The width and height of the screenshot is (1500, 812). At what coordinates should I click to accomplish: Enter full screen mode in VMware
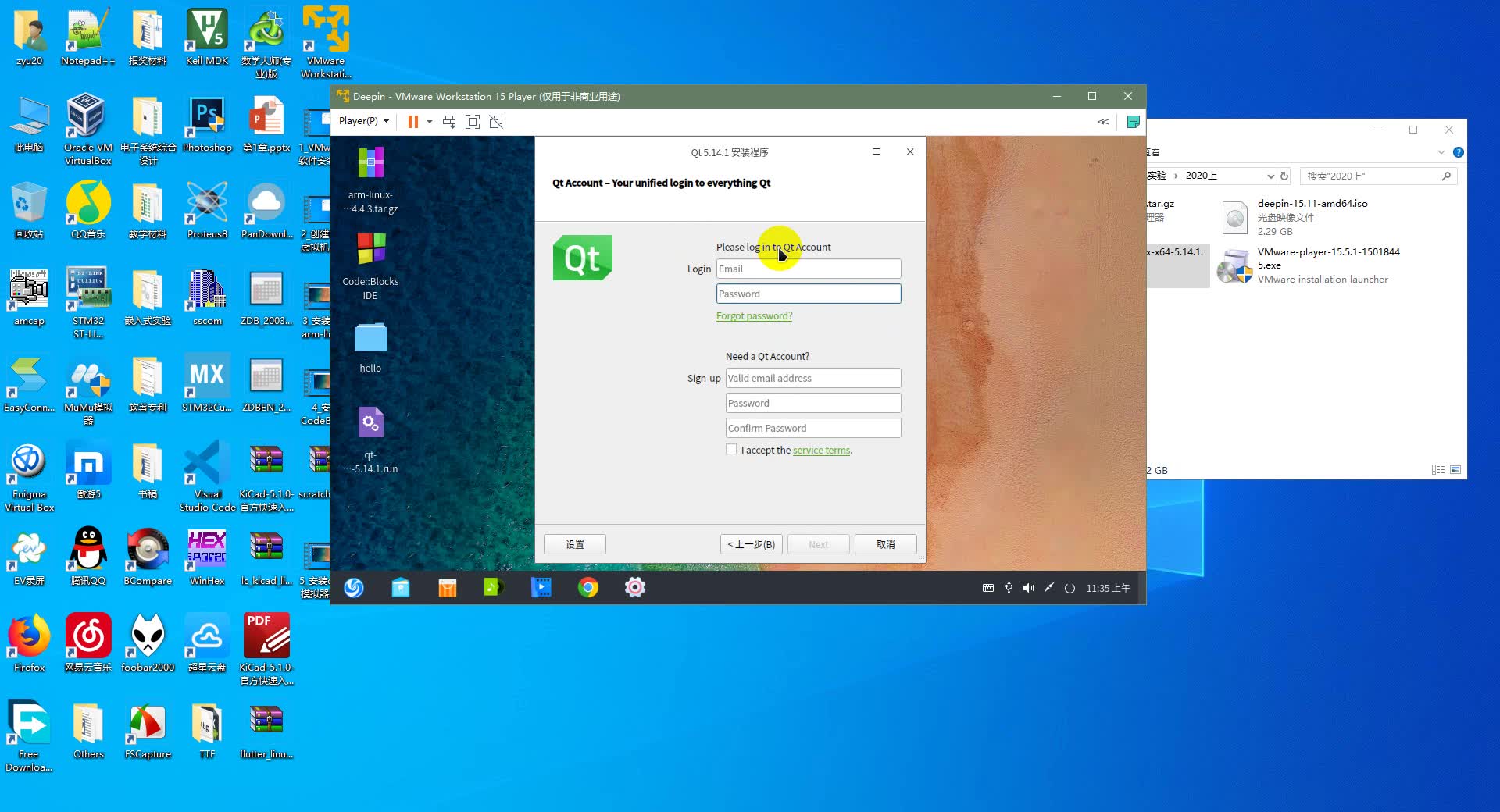pos(472,122)
